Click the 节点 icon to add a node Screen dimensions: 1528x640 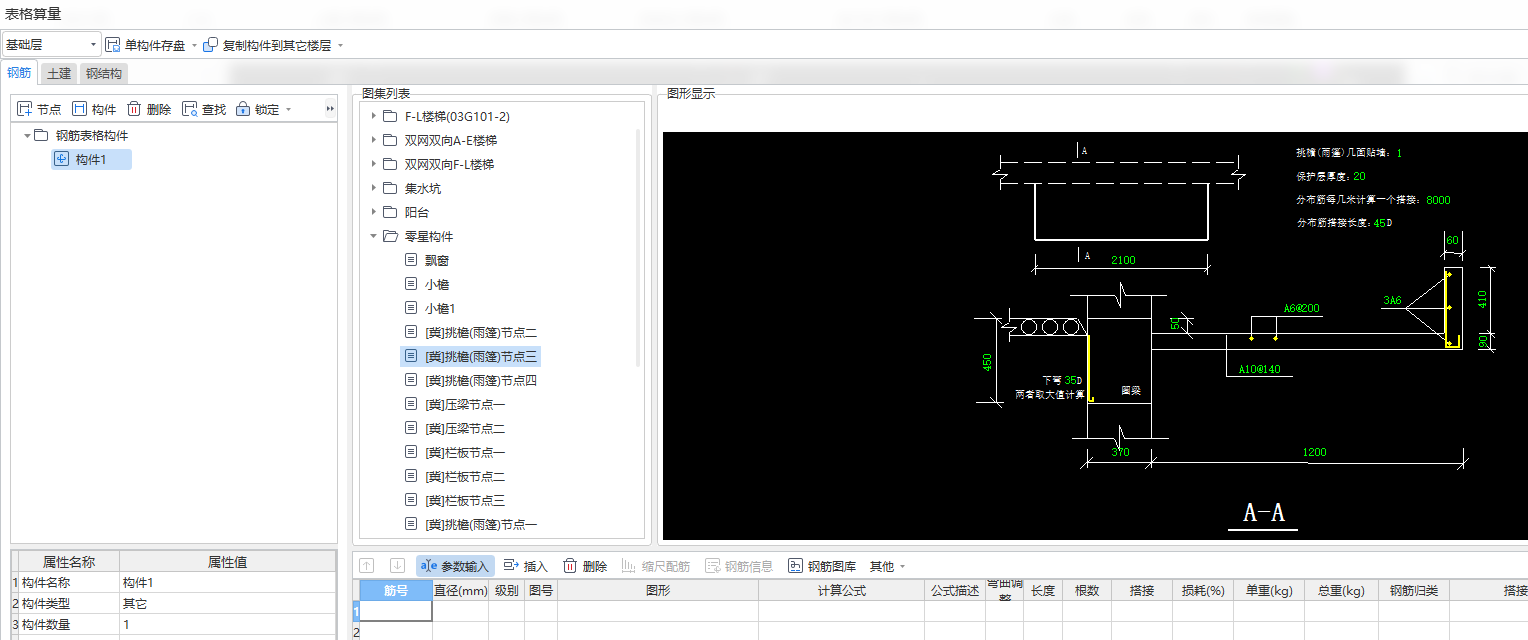click(x=39, y=108)
